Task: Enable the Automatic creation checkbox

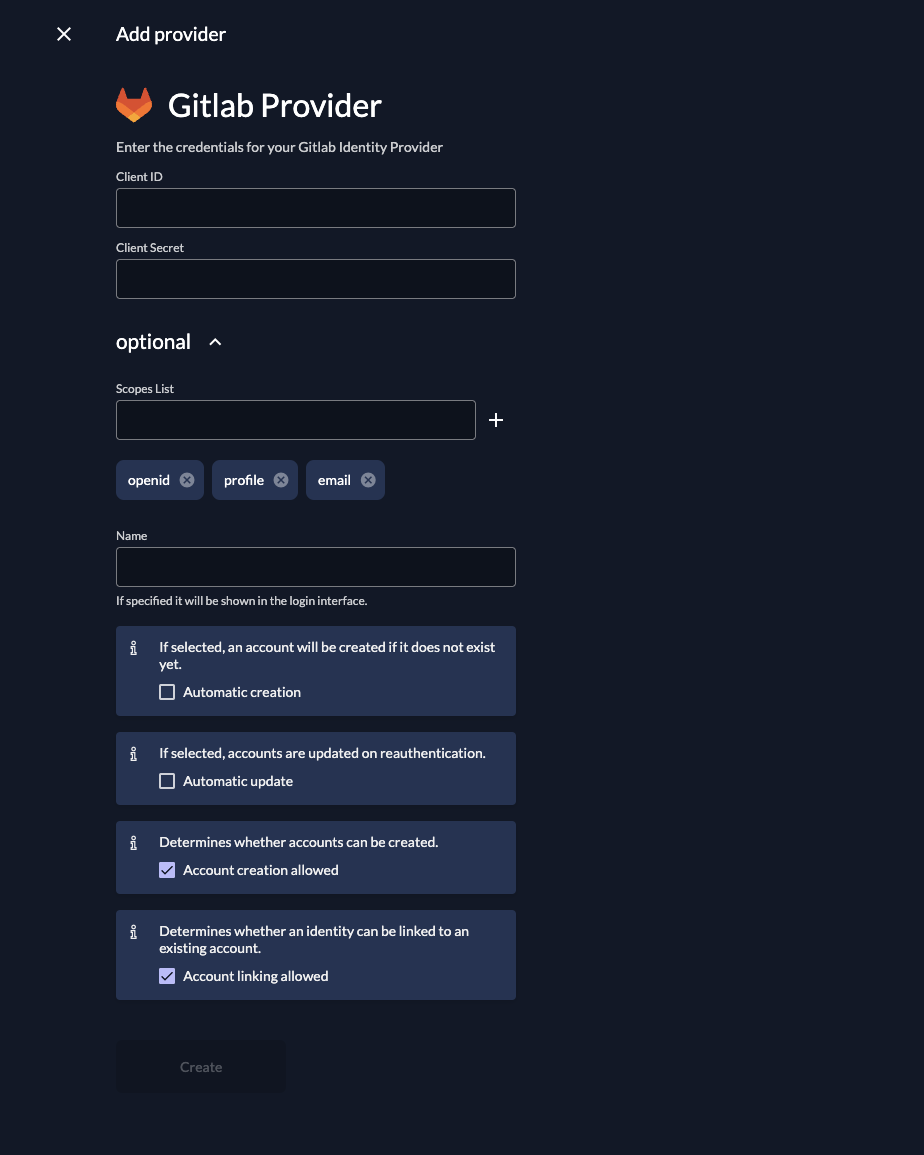Action: (x=167, y=692)
